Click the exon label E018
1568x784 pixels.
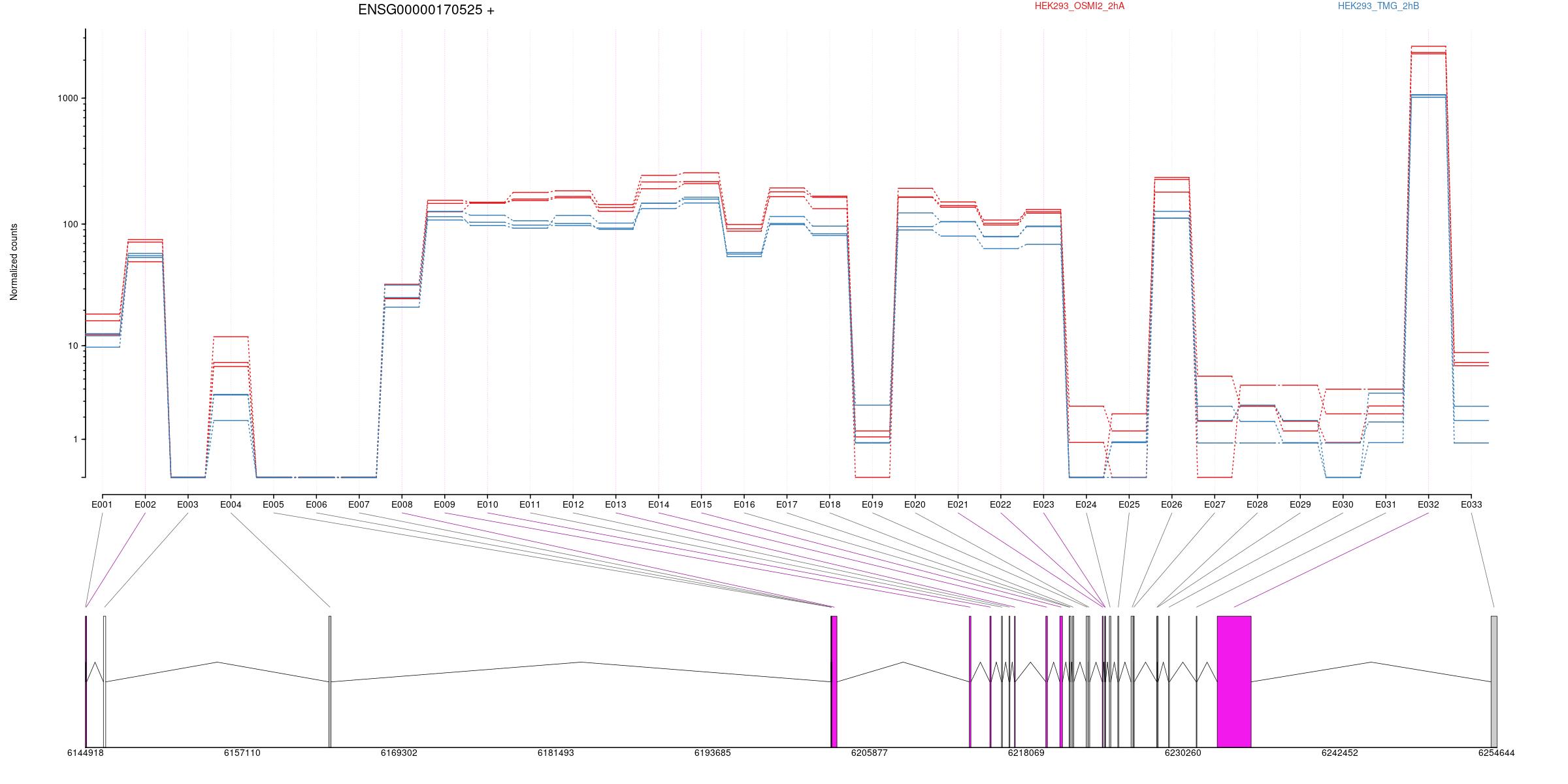[x=830, y=504]
